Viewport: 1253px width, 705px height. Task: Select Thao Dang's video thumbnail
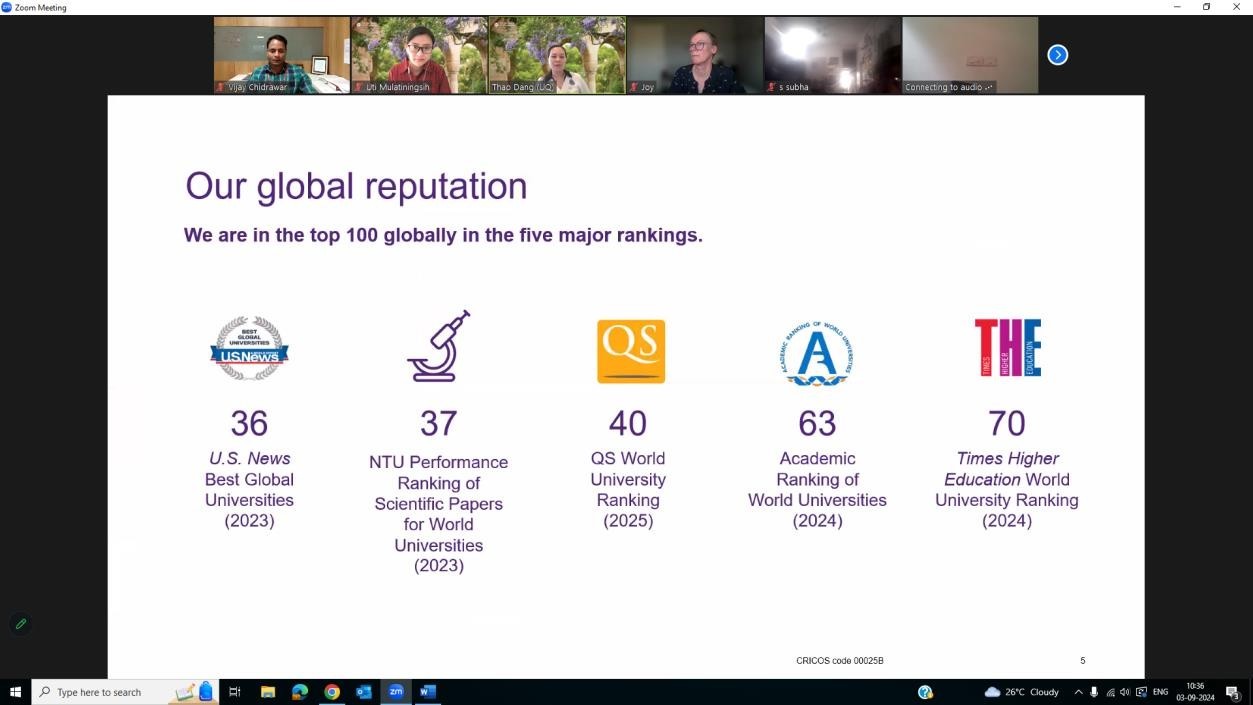[x=557, y=55]
